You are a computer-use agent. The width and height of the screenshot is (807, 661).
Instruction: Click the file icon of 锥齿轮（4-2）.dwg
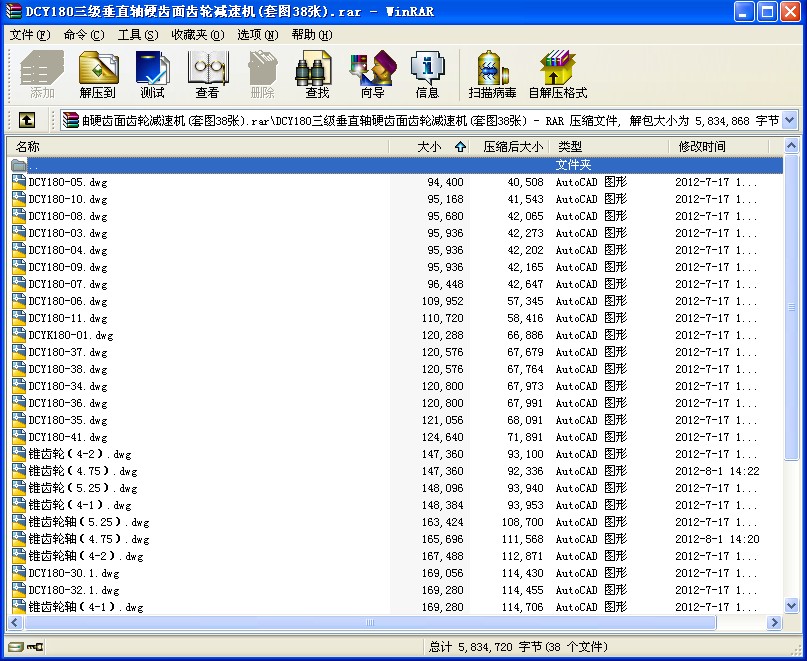(x=19, y=454)
